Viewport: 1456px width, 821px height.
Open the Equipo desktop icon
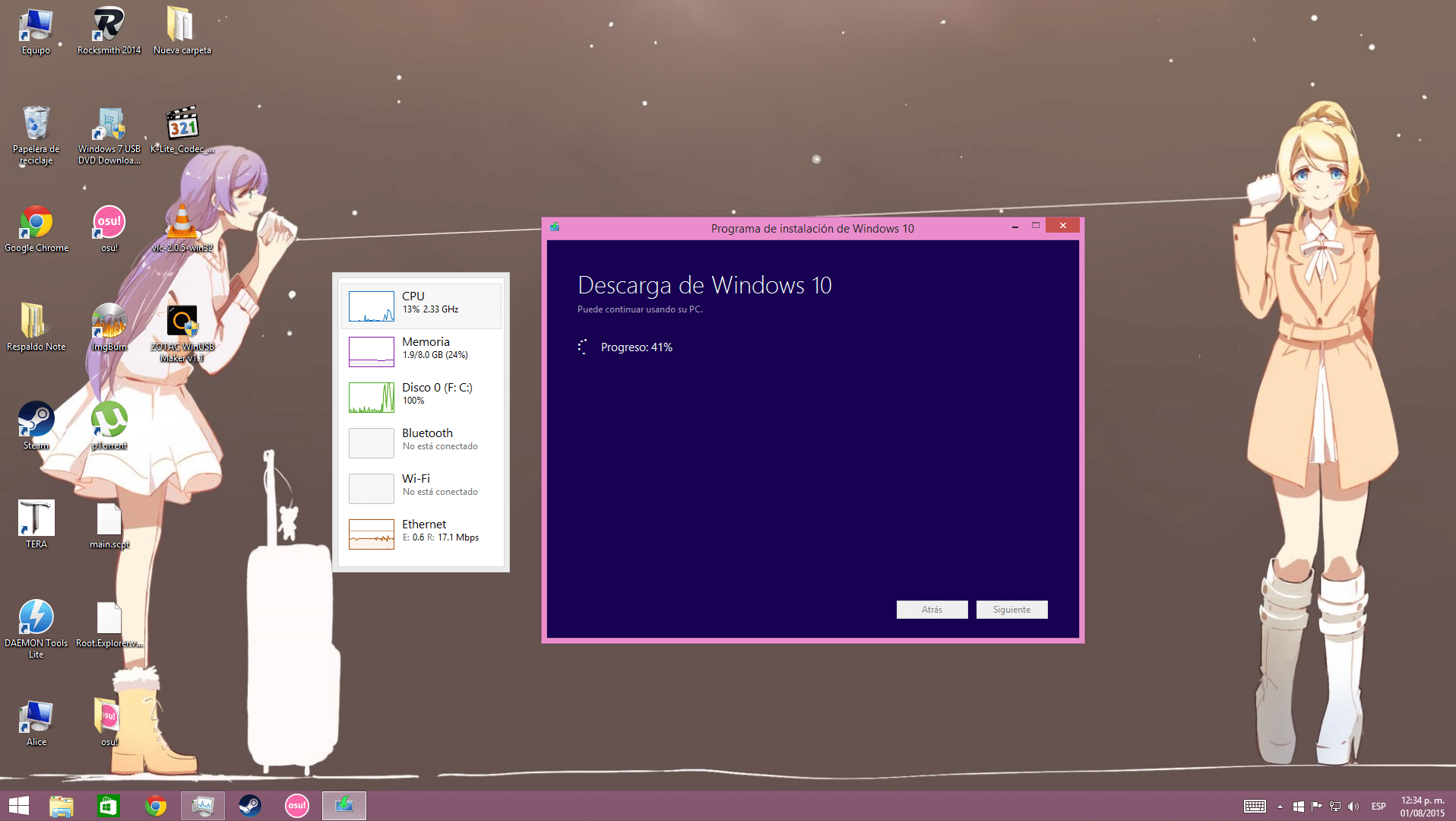36,31
